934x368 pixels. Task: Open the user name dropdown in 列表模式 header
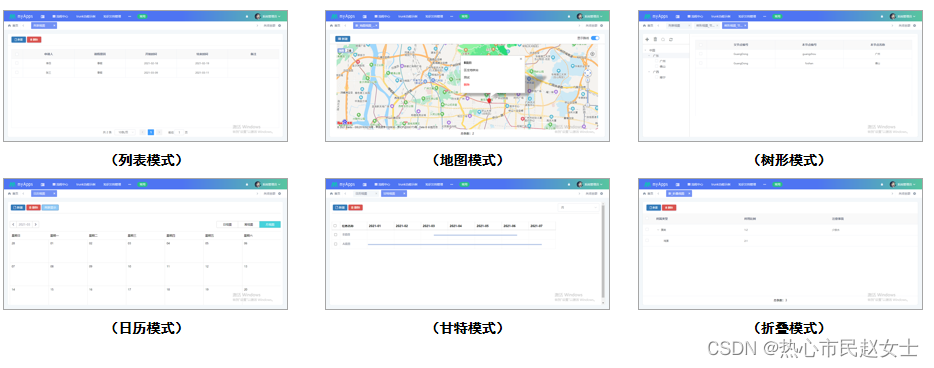point(272,17)
